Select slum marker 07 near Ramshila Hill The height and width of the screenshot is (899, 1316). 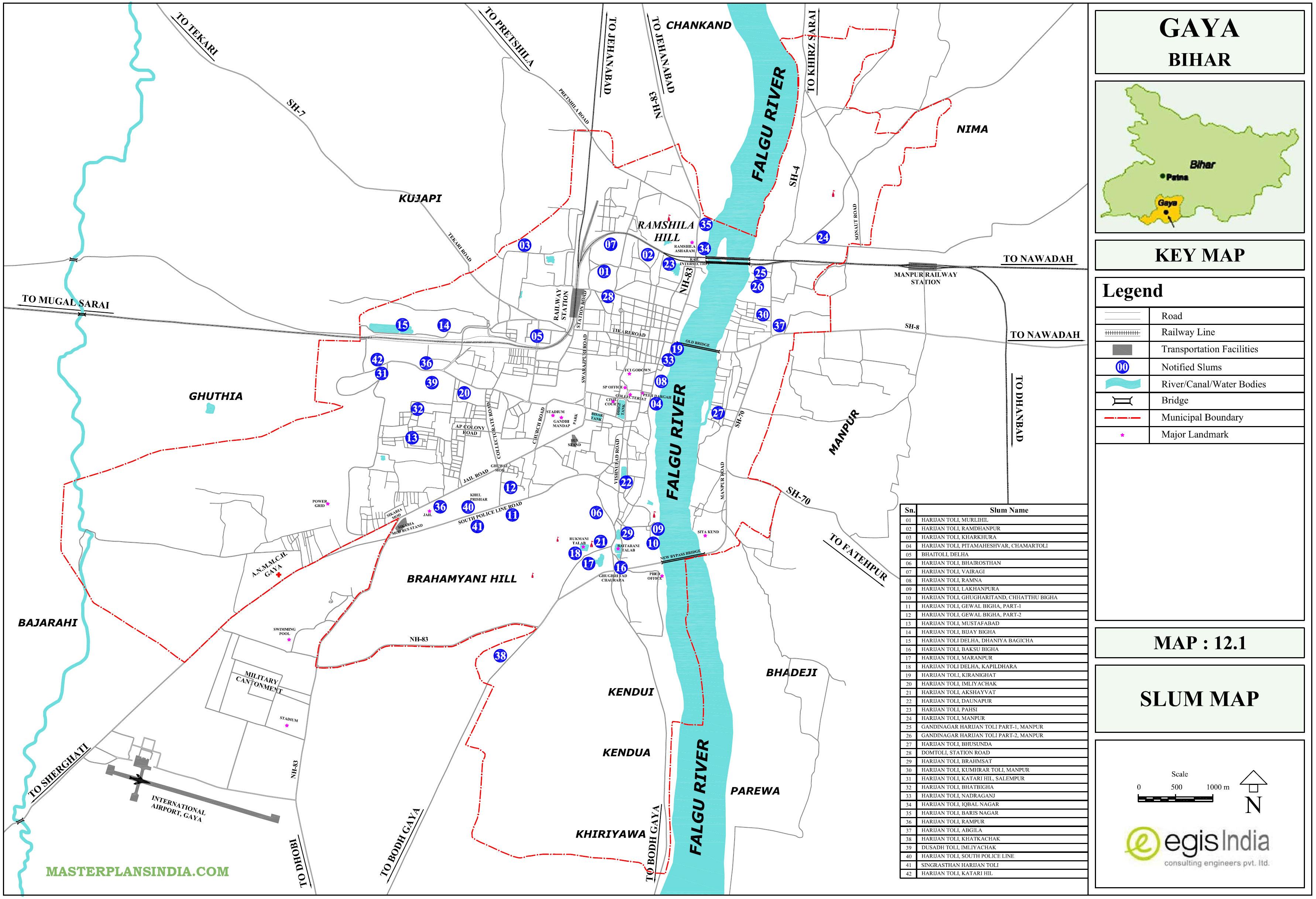[611, 245]
